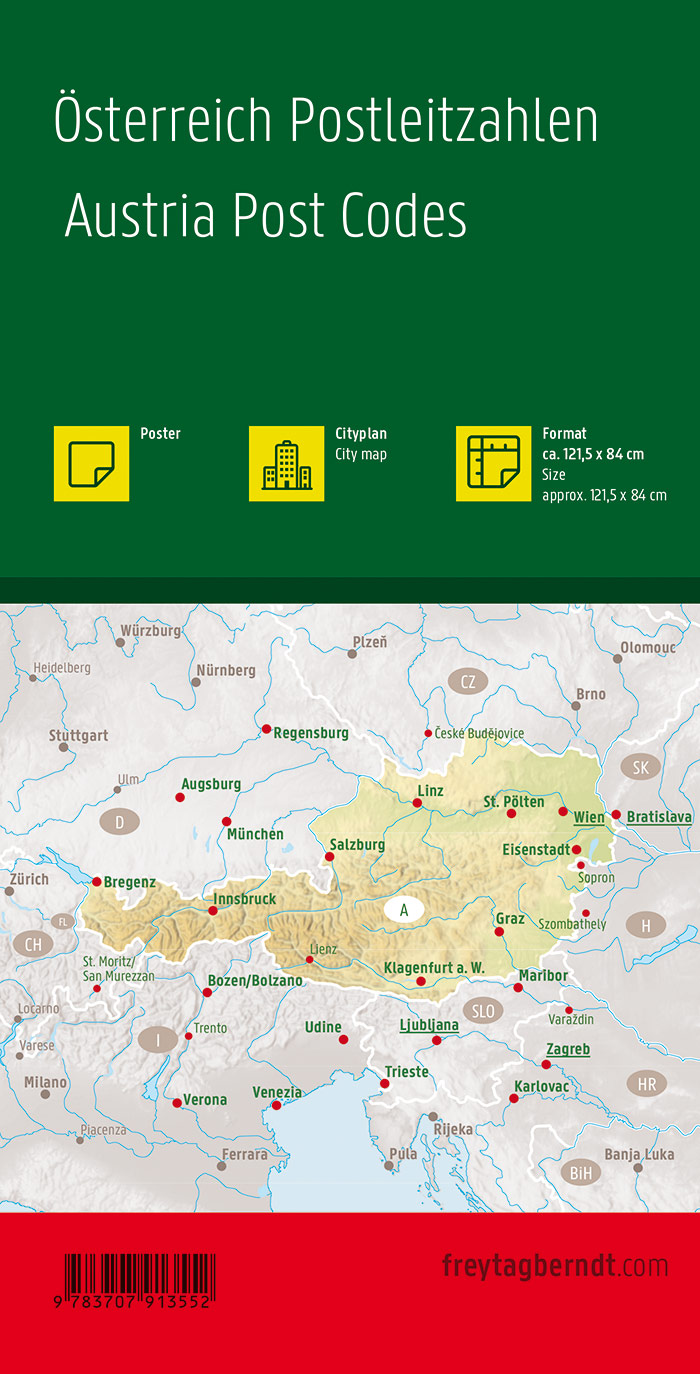Click the underlined Bratislava label

[659, 817]
